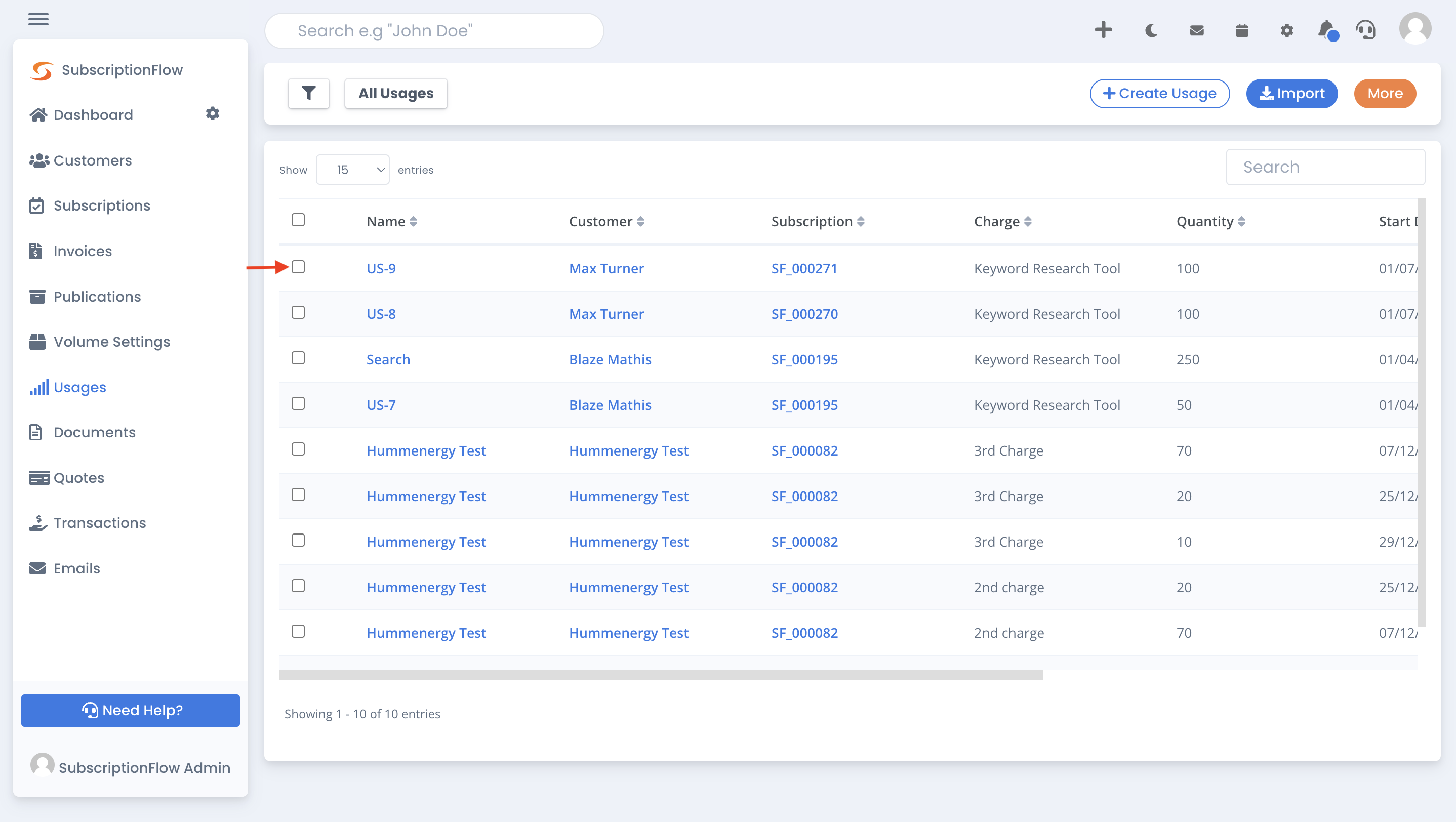Viewport: 1456px width, 822px height.
Task: Click SubscriptionFlow Admin user at sidebar bottom
Action: pyautogui.click(x=131, y=767)
